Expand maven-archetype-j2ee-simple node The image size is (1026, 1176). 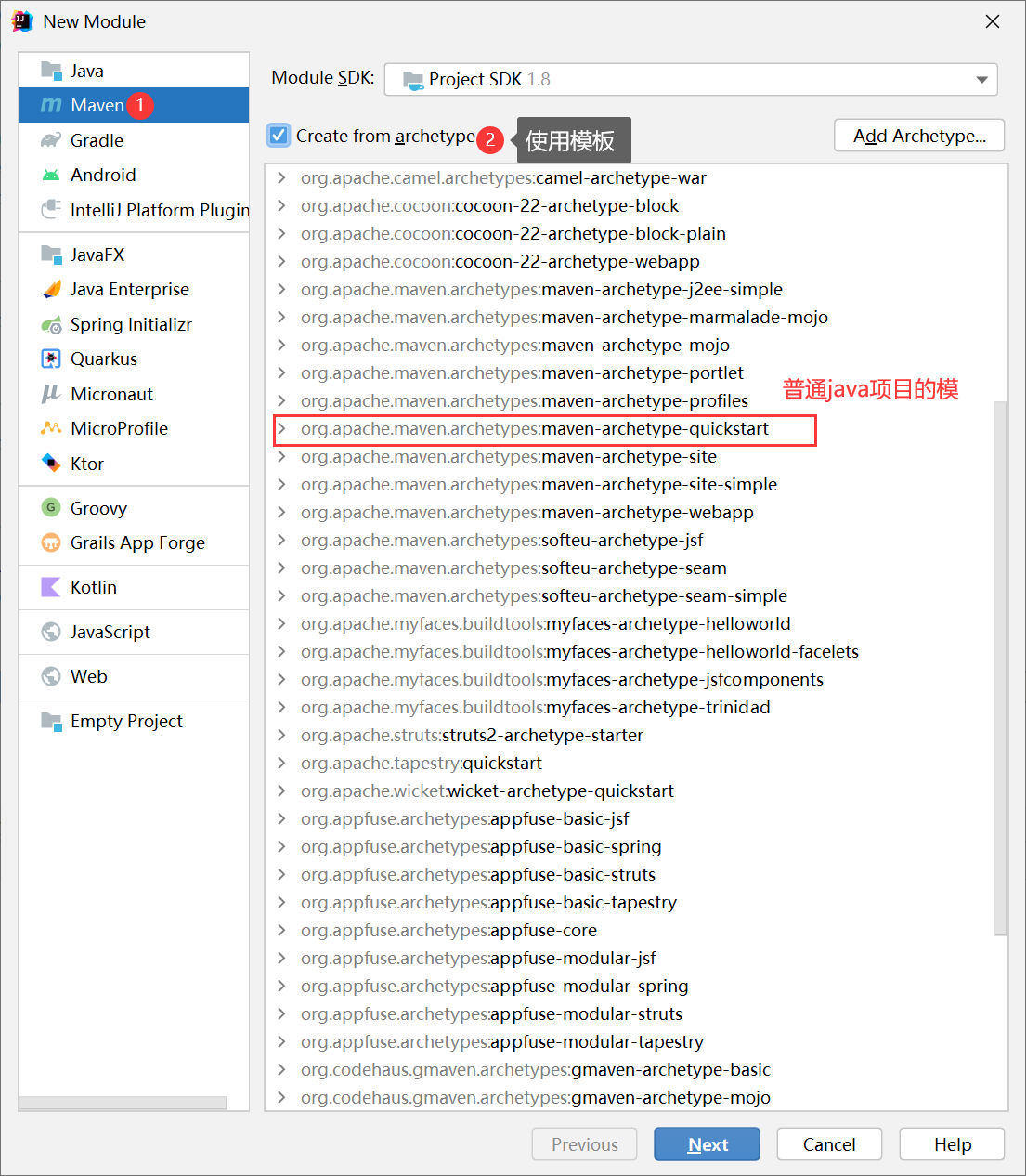[x=281, y=289]
